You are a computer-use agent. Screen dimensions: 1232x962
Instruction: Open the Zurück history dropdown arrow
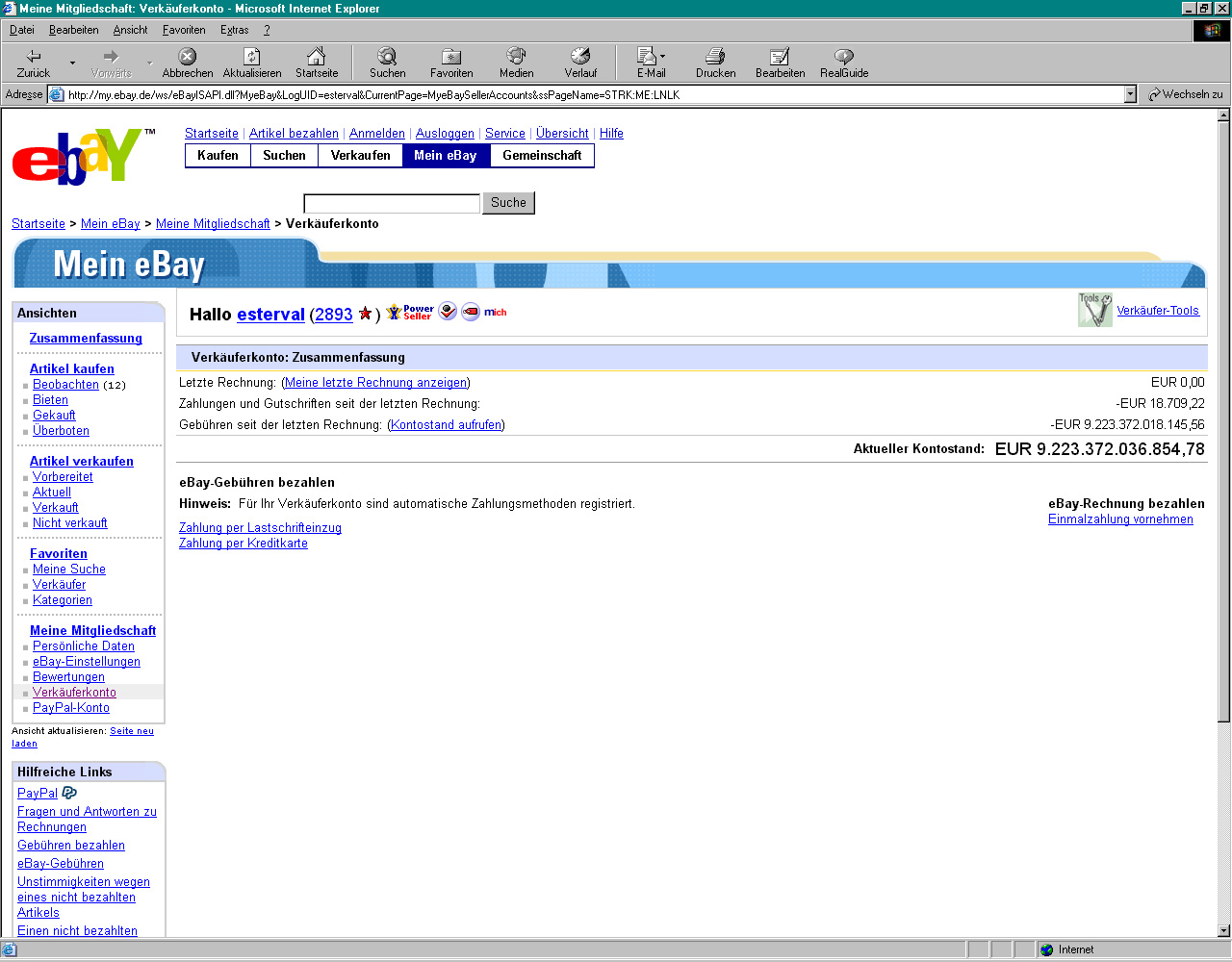click(x=72, y=63)
